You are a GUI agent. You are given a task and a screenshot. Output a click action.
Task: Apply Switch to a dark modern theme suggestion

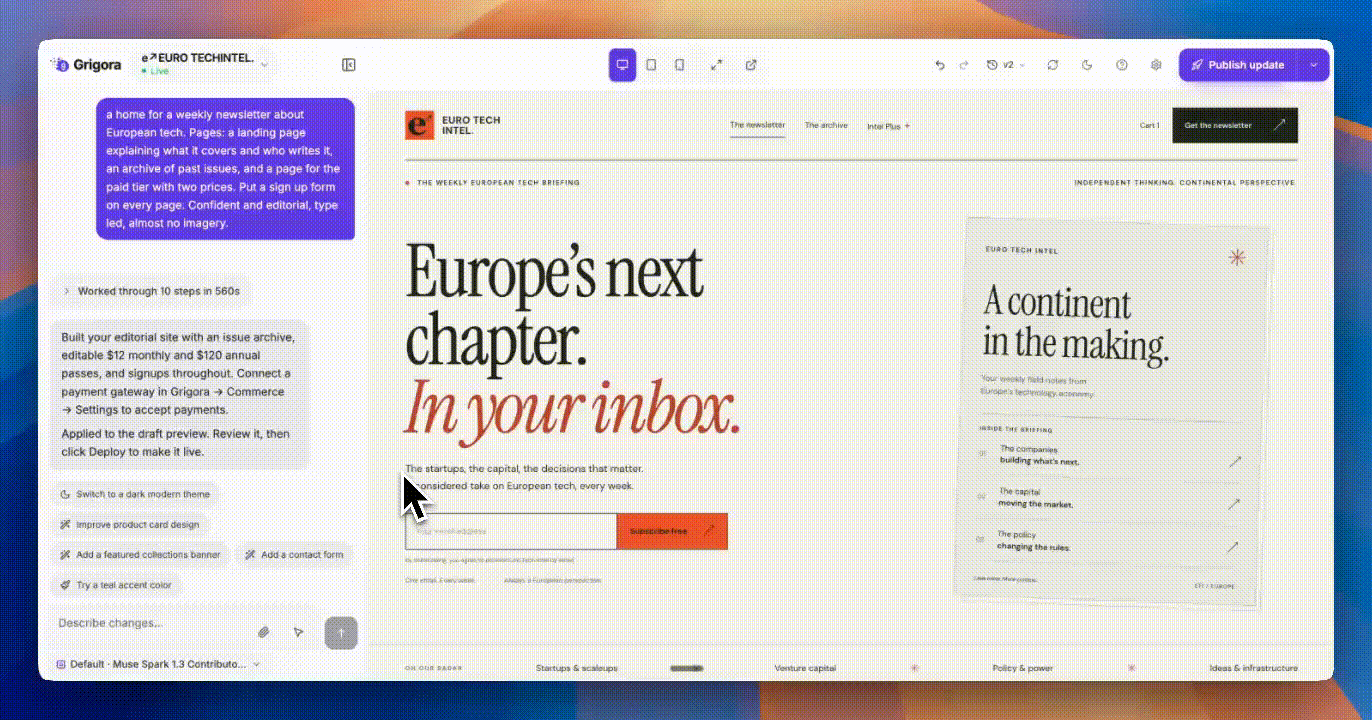click(x=136, y=494)
